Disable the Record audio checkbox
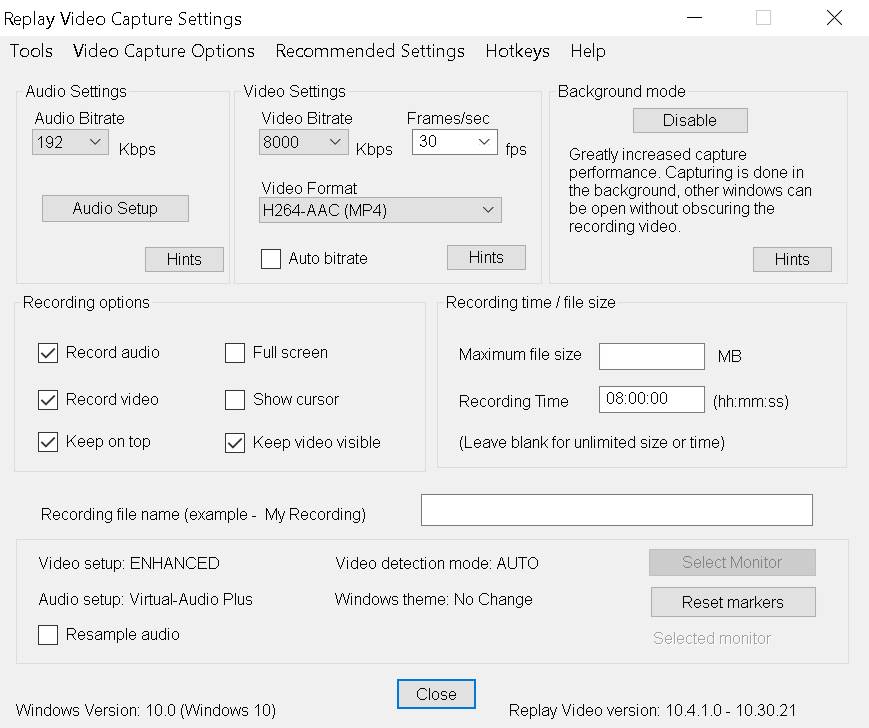This screenshot has height=728, width=869. pos(47,353)
